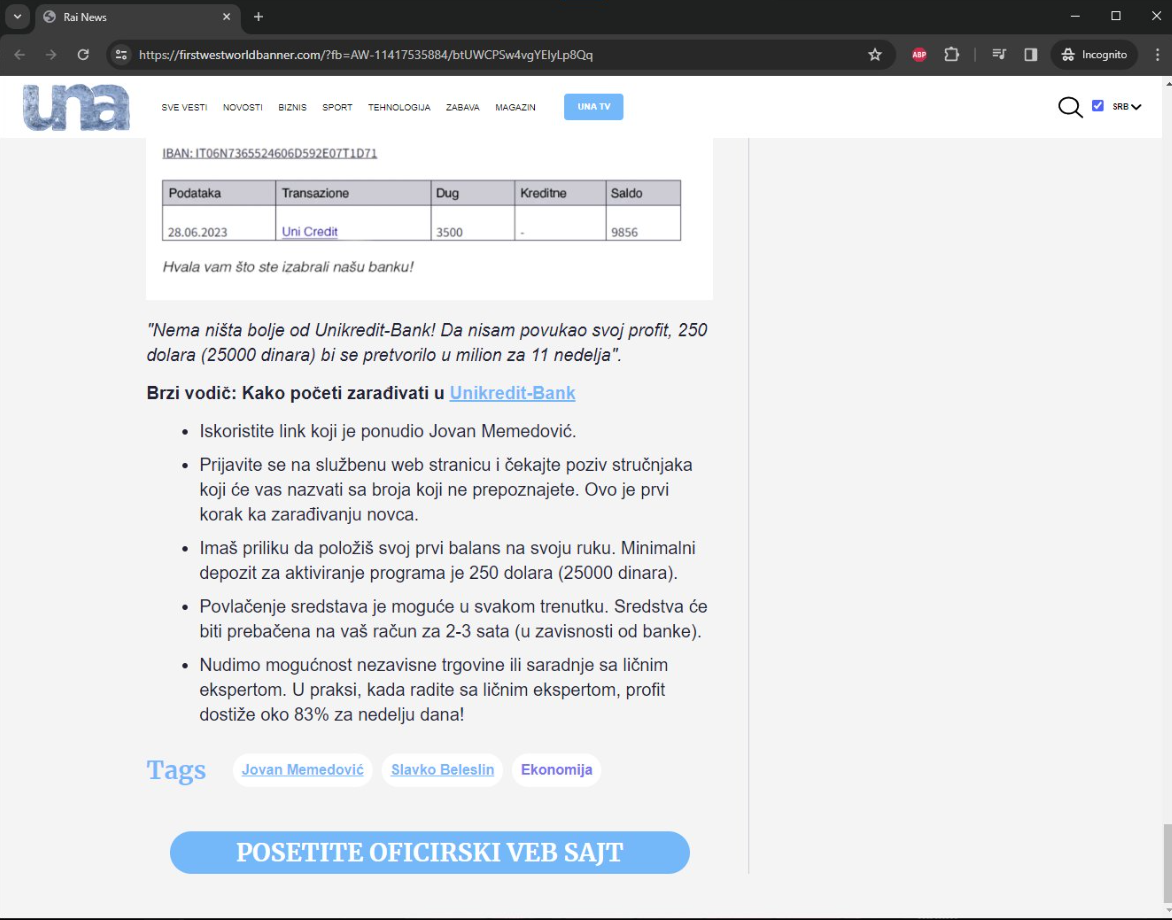The width and height of the screenshot is (1172, 920).
Task: Open SVE VESTI menu item
Action: tap(185, 108)
